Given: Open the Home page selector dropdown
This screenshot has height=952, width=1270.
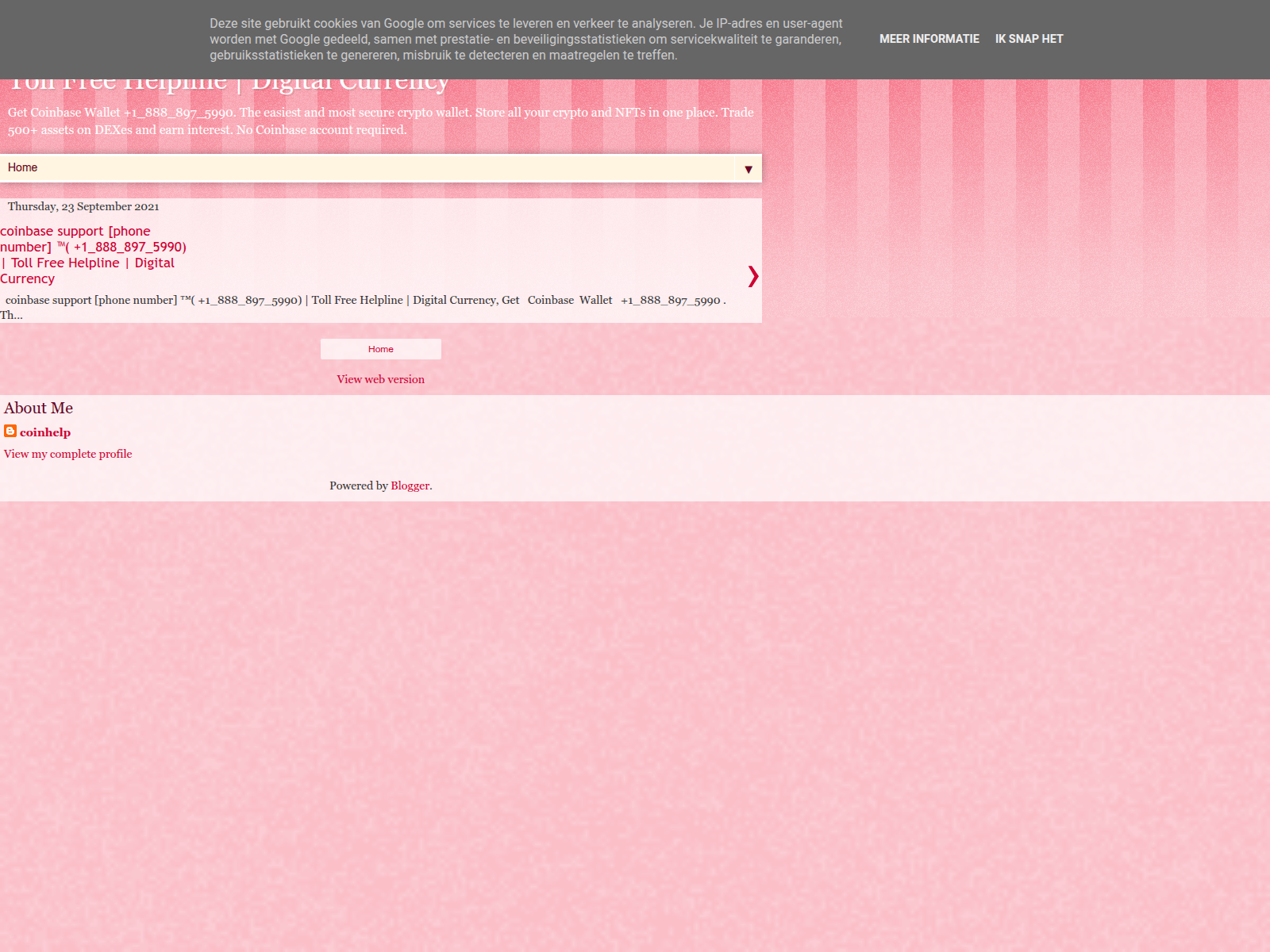Looking at the screenshot, I should tap(381, 168).
